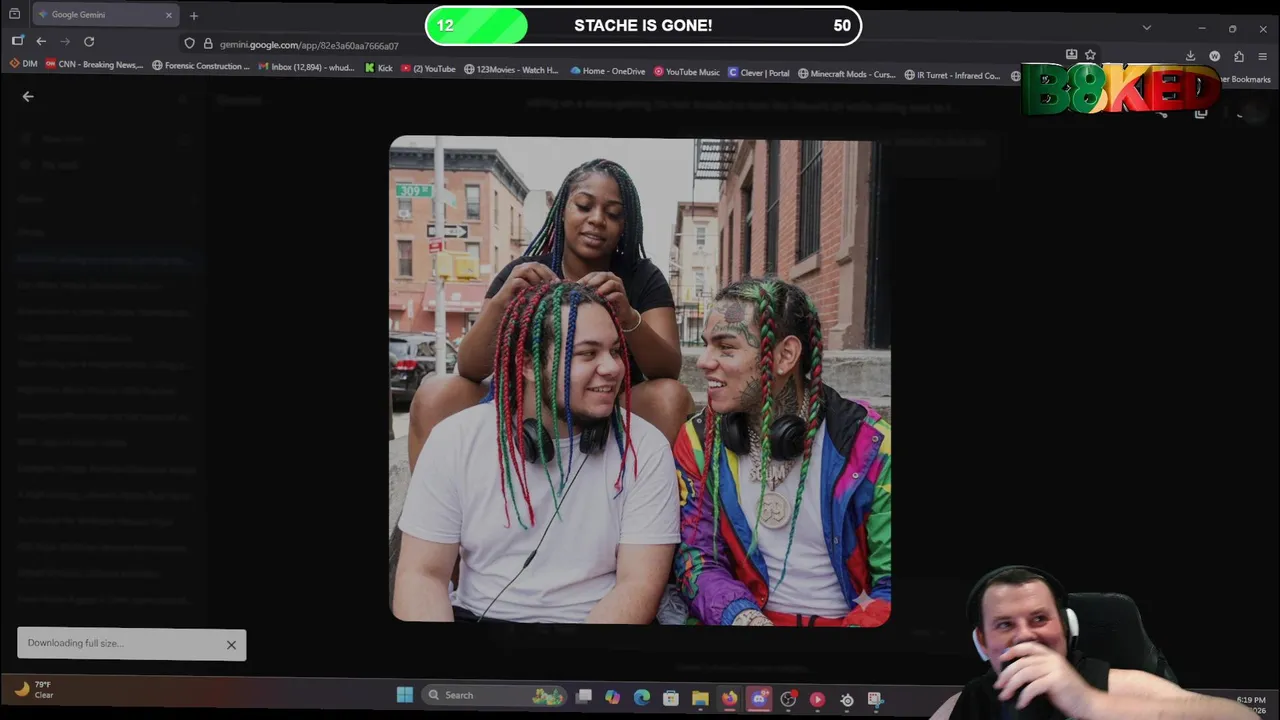
Task: Open the Gmail Inbox bookmark
Action: [307, 67]
